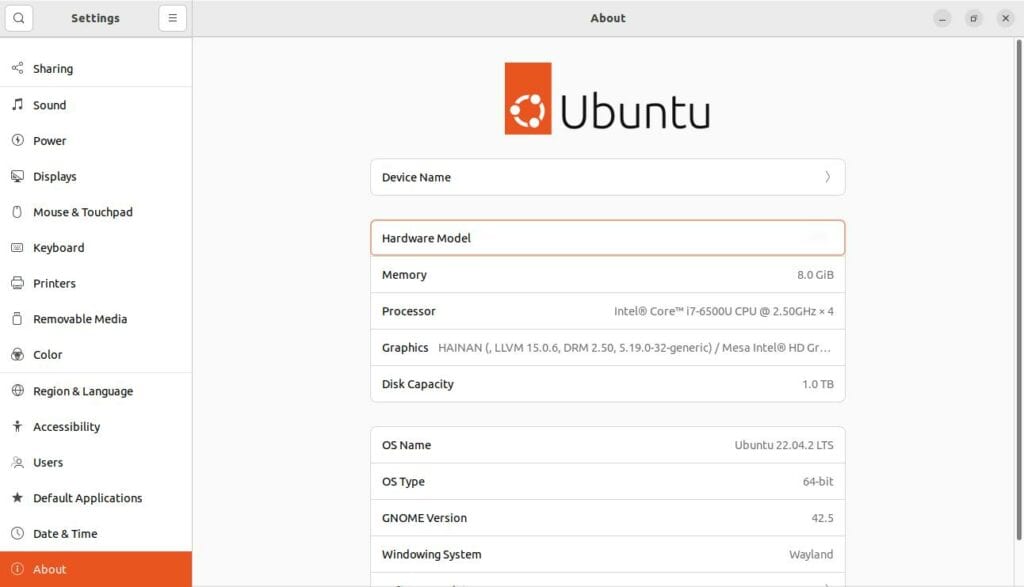Open the Users settings icon
The image size is (1024, 587).
pyautogui.click(x=16, y=462)
